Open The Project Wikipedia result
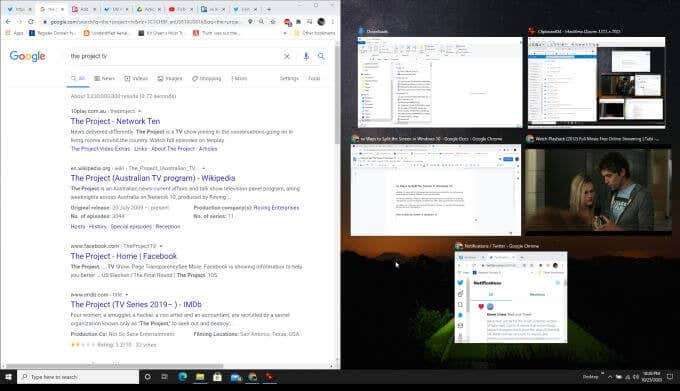The image size is (680, 391). [x=153, y=178]
